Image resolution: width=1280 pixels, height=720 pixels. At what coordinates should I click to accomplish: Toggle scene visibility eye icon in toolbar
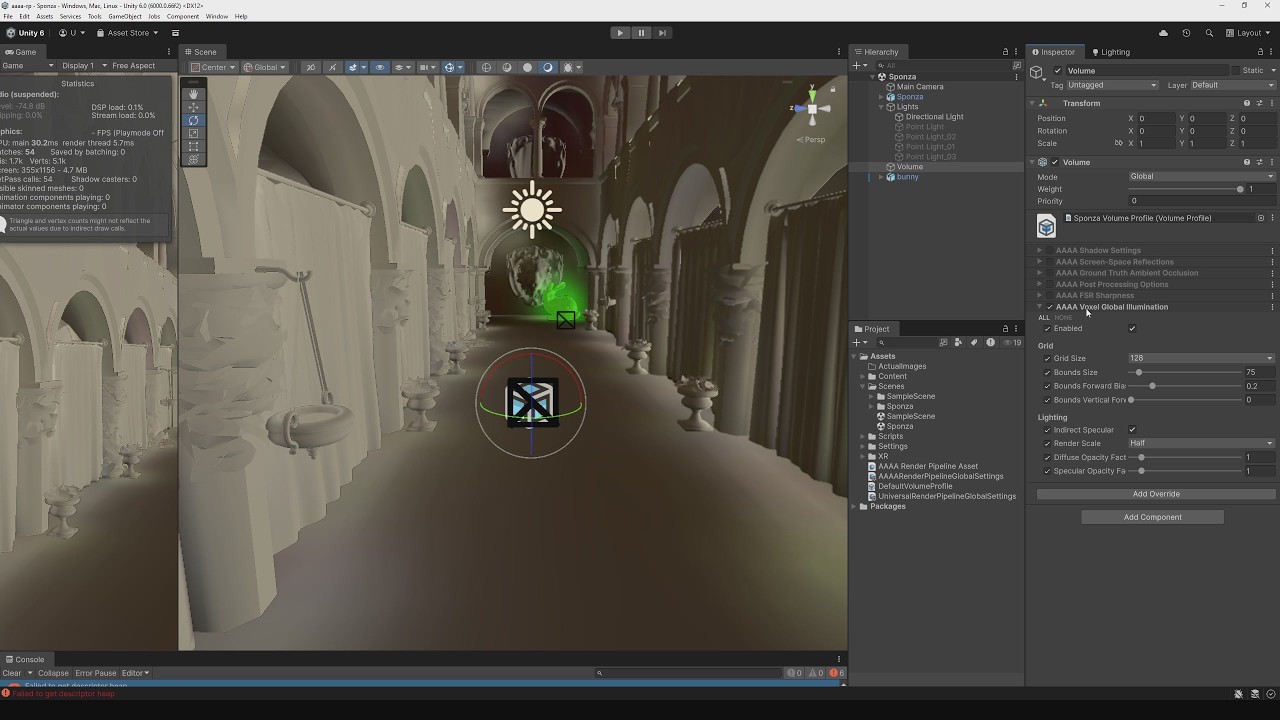pyautogui.click(x=379, y=68)
